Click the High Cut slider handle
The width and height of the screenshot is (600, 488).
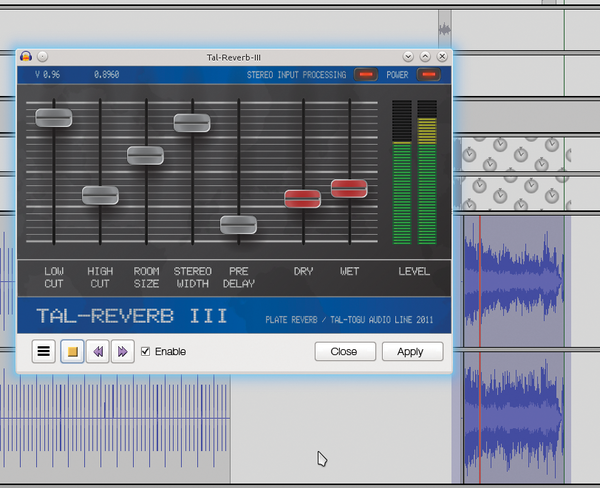100,195
